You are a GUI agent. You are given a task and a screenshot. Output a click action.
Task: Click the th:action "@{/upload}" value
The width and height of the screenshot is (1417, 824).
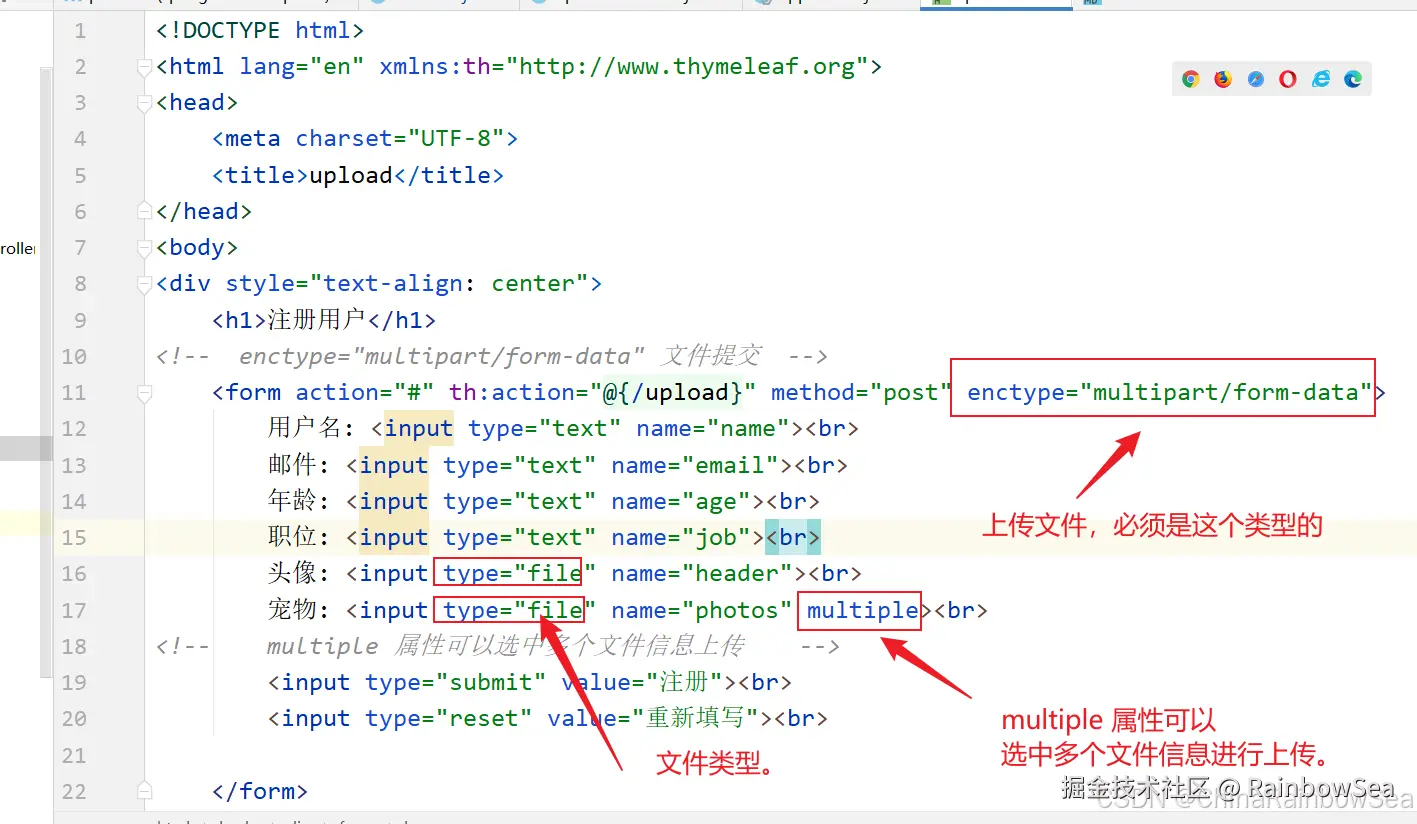[x=674, y=392]
